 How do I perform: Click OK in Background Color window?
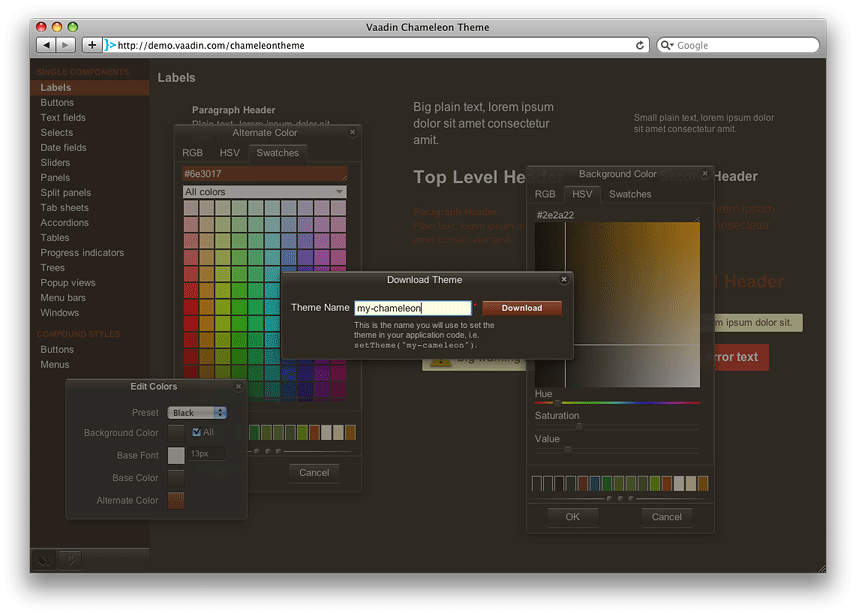tap(573, 517)
